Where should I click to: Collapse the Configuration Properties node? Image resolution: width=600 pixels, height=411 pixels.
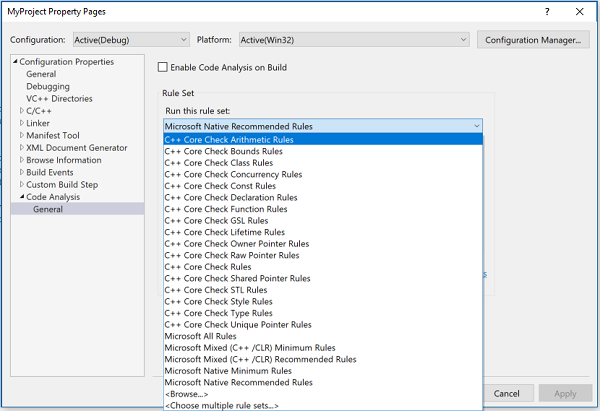pyautogui.click(x=14, y=62)
